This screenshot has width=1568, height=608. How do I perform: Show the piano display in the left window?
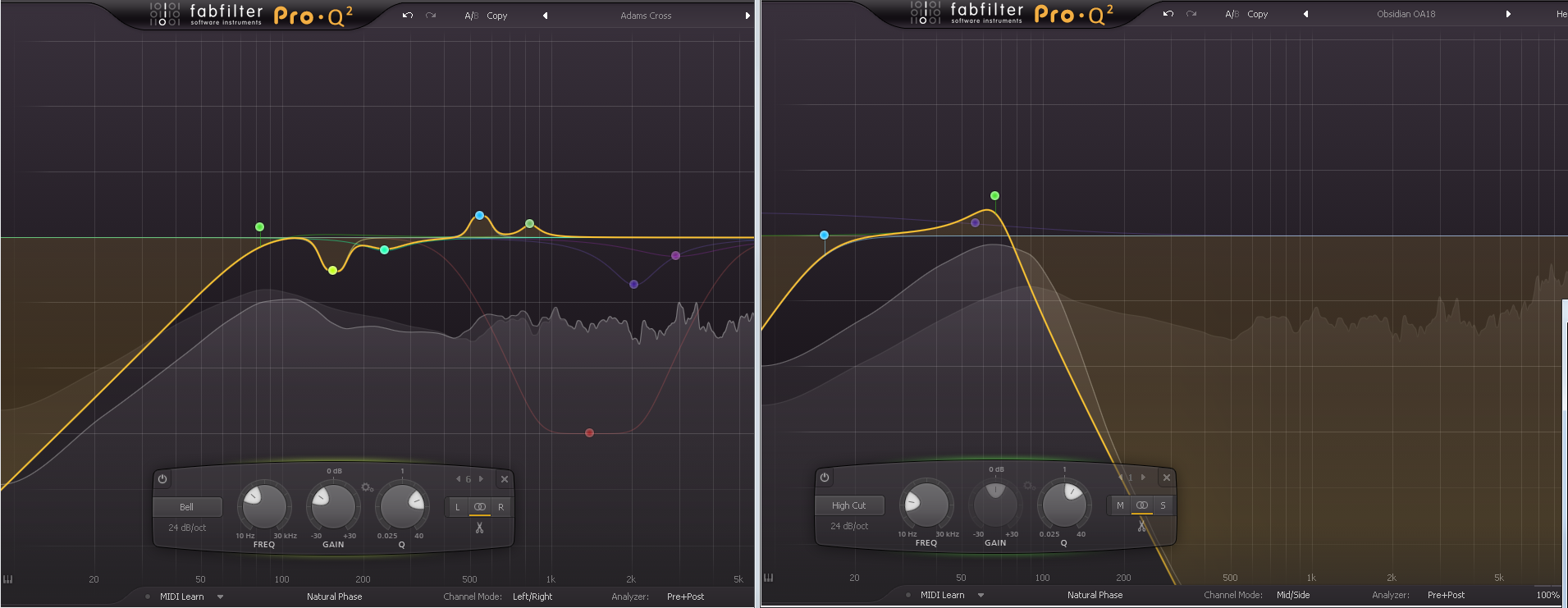[7, 579]
